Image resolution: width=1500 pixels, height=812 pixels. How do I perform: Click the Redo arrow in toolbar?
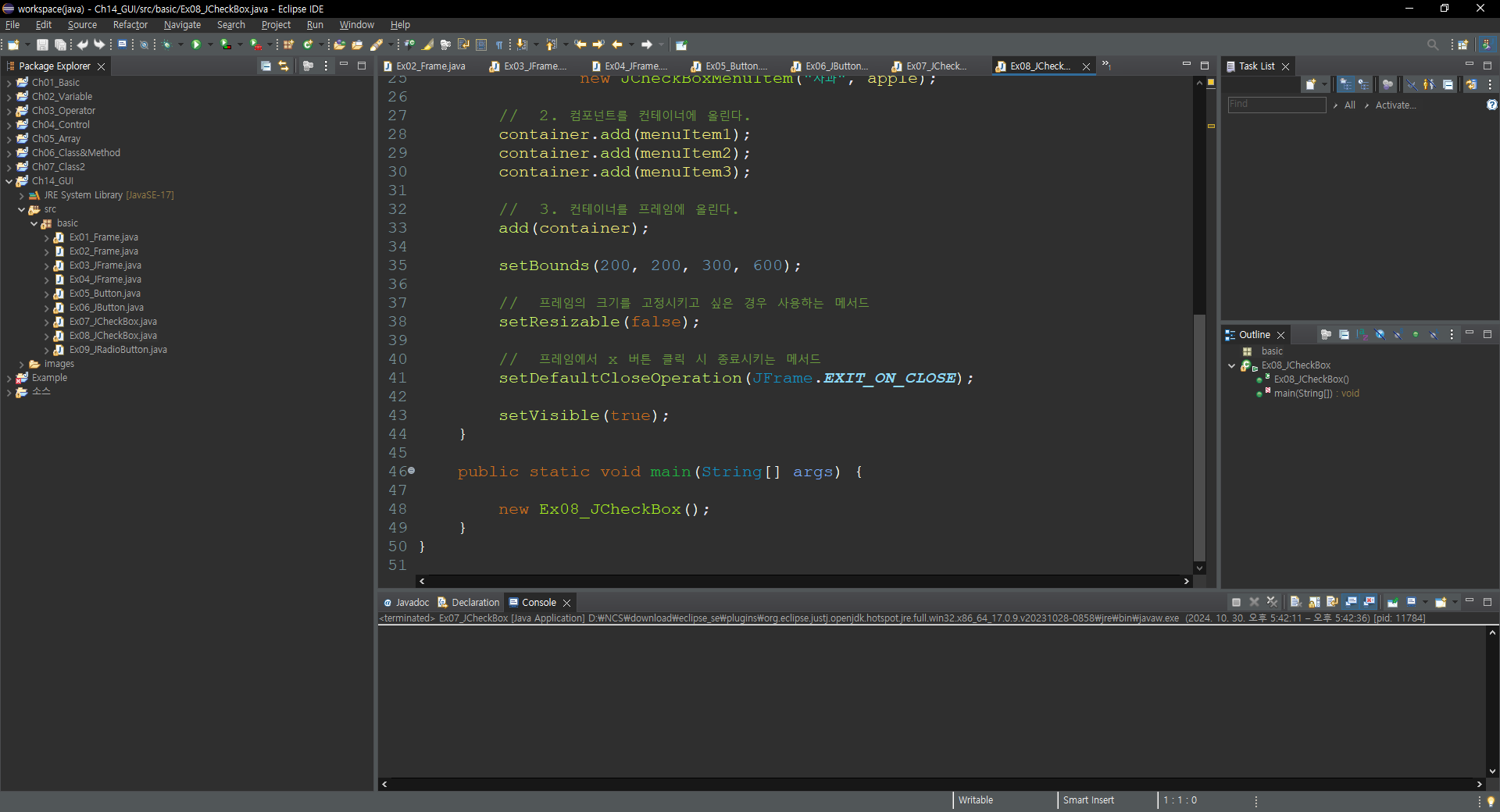click(99, 45)
